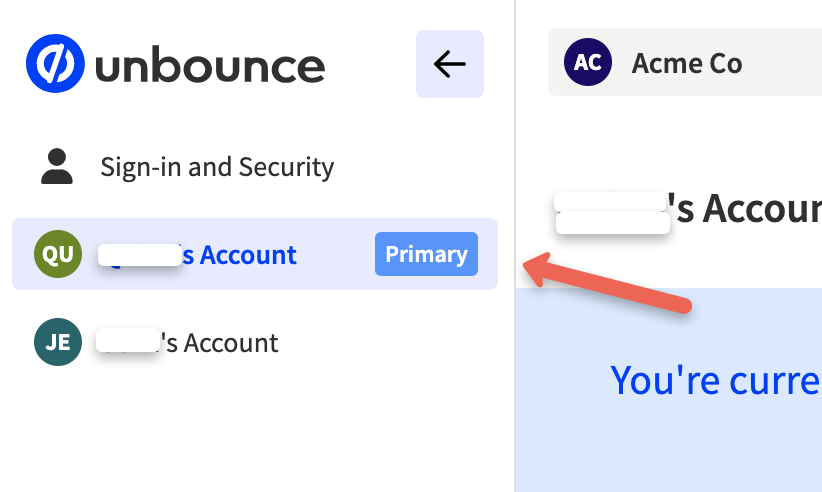Image resolution: width=822 pixels, height=492 pixels.
Task: Click the teal JE avatar
Action: [58, 342]
